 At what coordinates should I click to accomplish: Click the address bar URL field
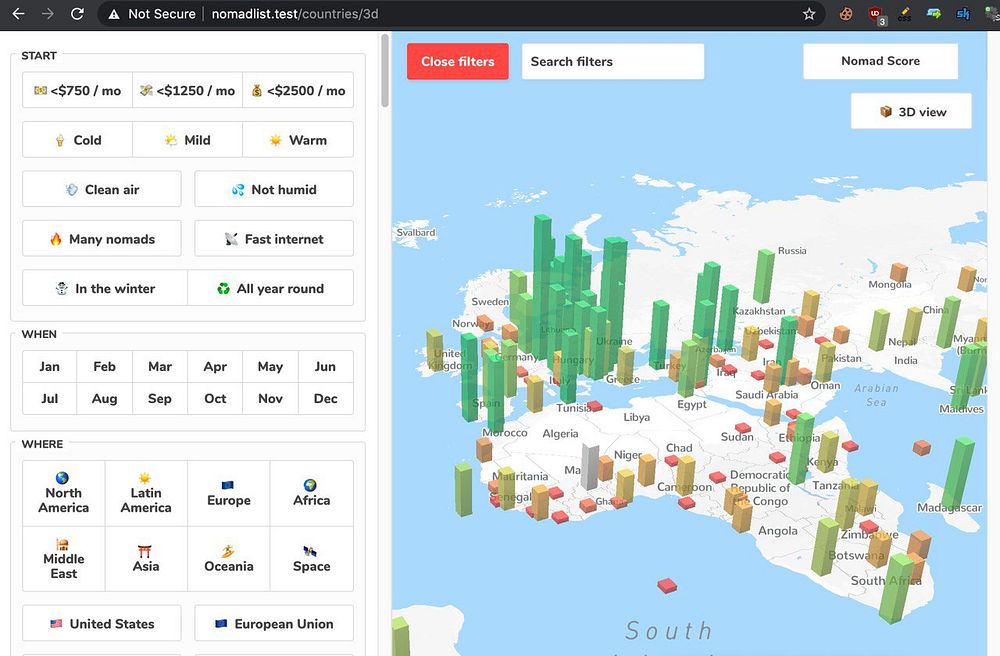tap(462, 13)
